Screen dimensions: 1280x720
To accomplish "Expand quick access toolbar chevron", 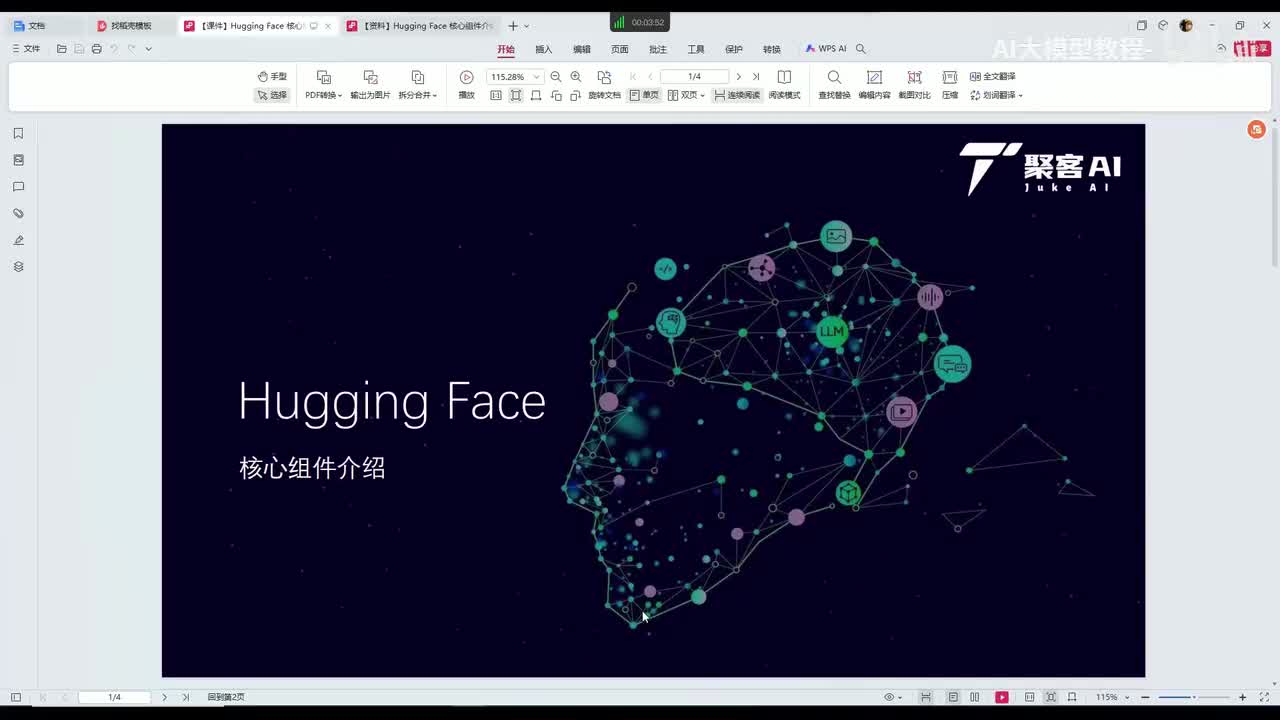I will click(149, 49).
